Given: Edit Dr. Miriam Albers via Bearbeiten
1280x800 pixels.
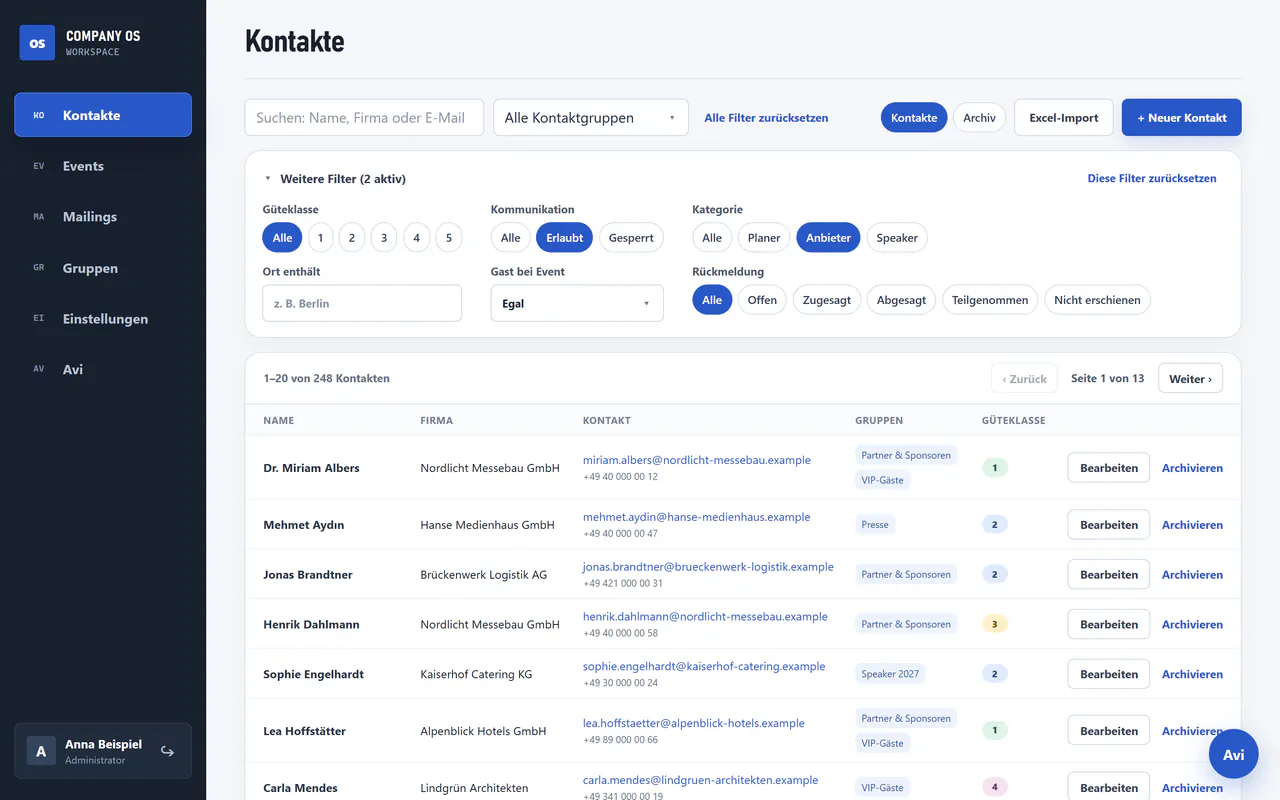Looking at the screenshot, I should point(1109,468).
